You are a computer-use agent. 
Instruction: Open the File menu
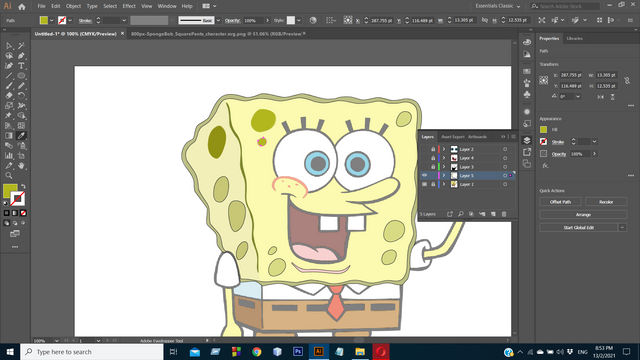click(42, 6)
